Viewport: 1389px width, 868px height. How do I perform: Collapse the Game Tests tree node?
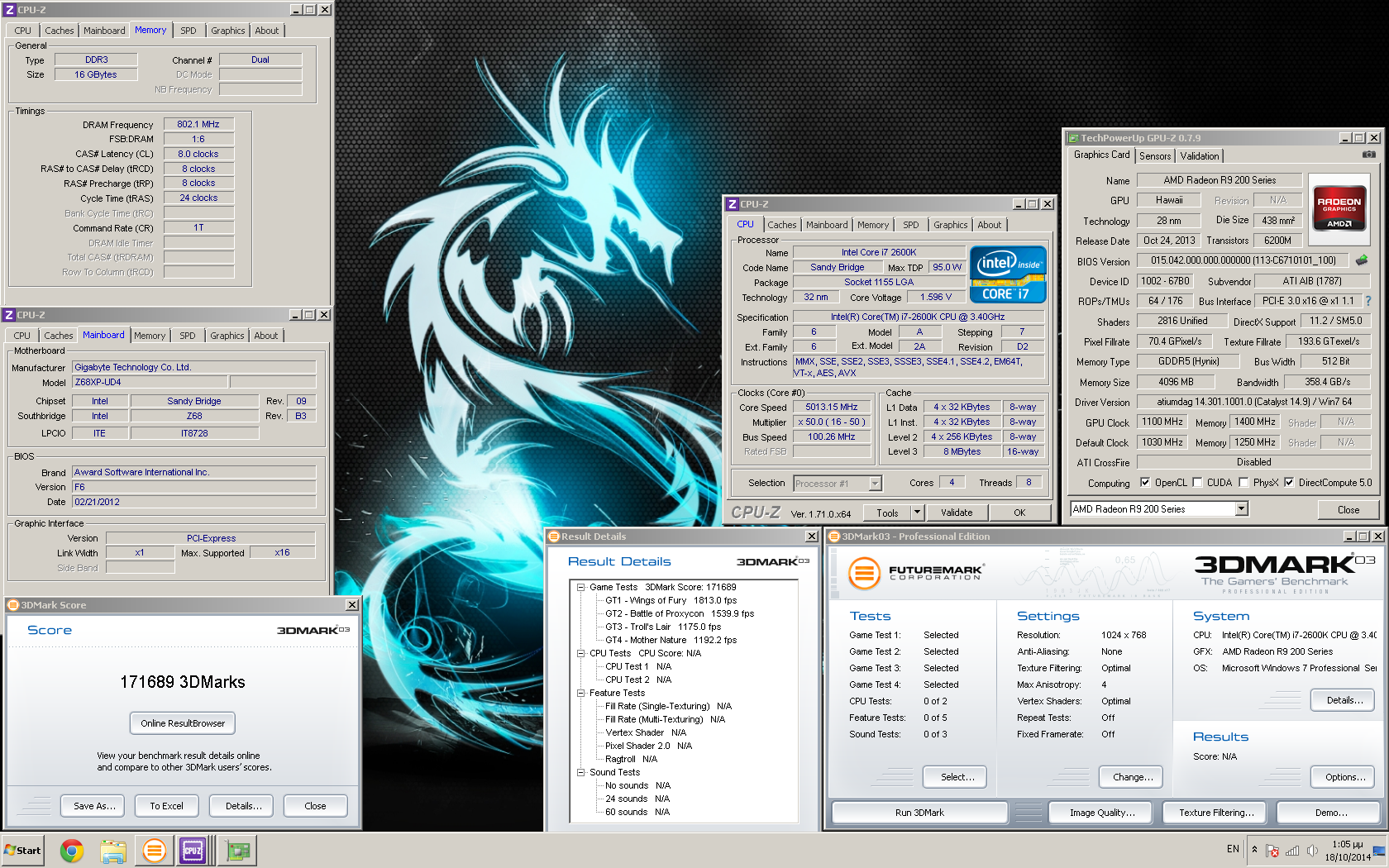pos(581,587)
